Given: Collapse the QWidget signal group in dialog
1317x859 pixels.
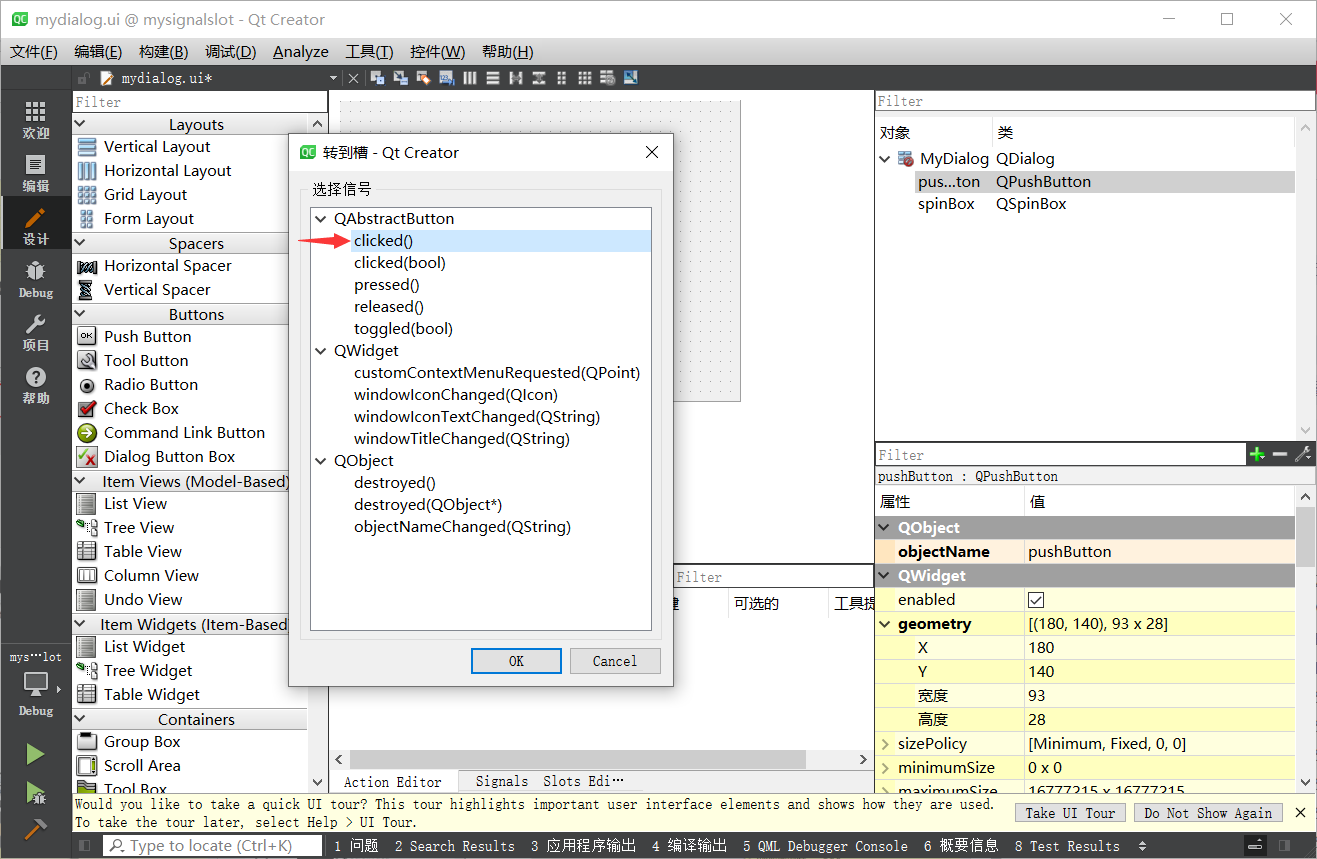Looking at the screenshot, I should point(321,351).
